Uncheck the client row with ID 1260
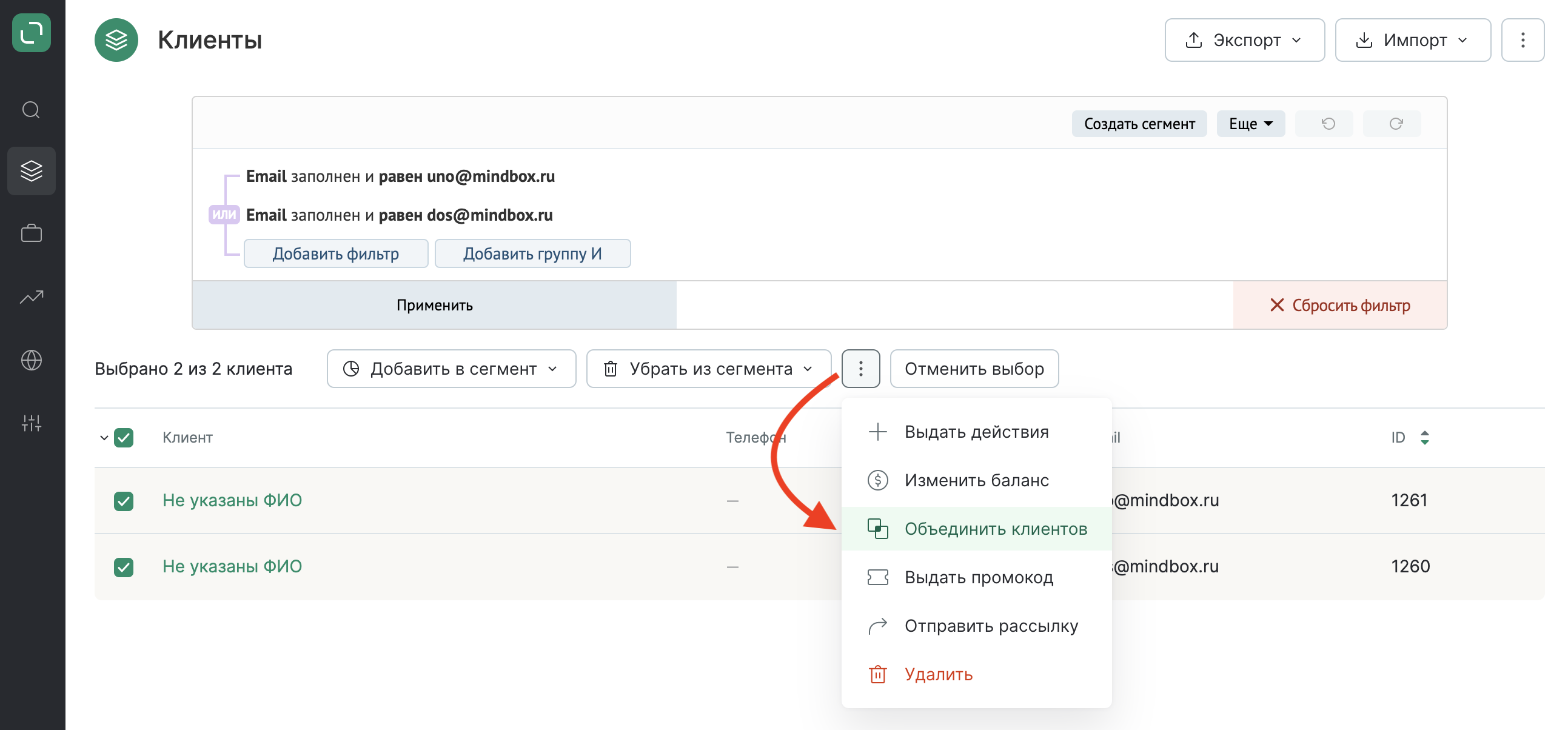The image size is (1568, 730). tap(124, 567)
